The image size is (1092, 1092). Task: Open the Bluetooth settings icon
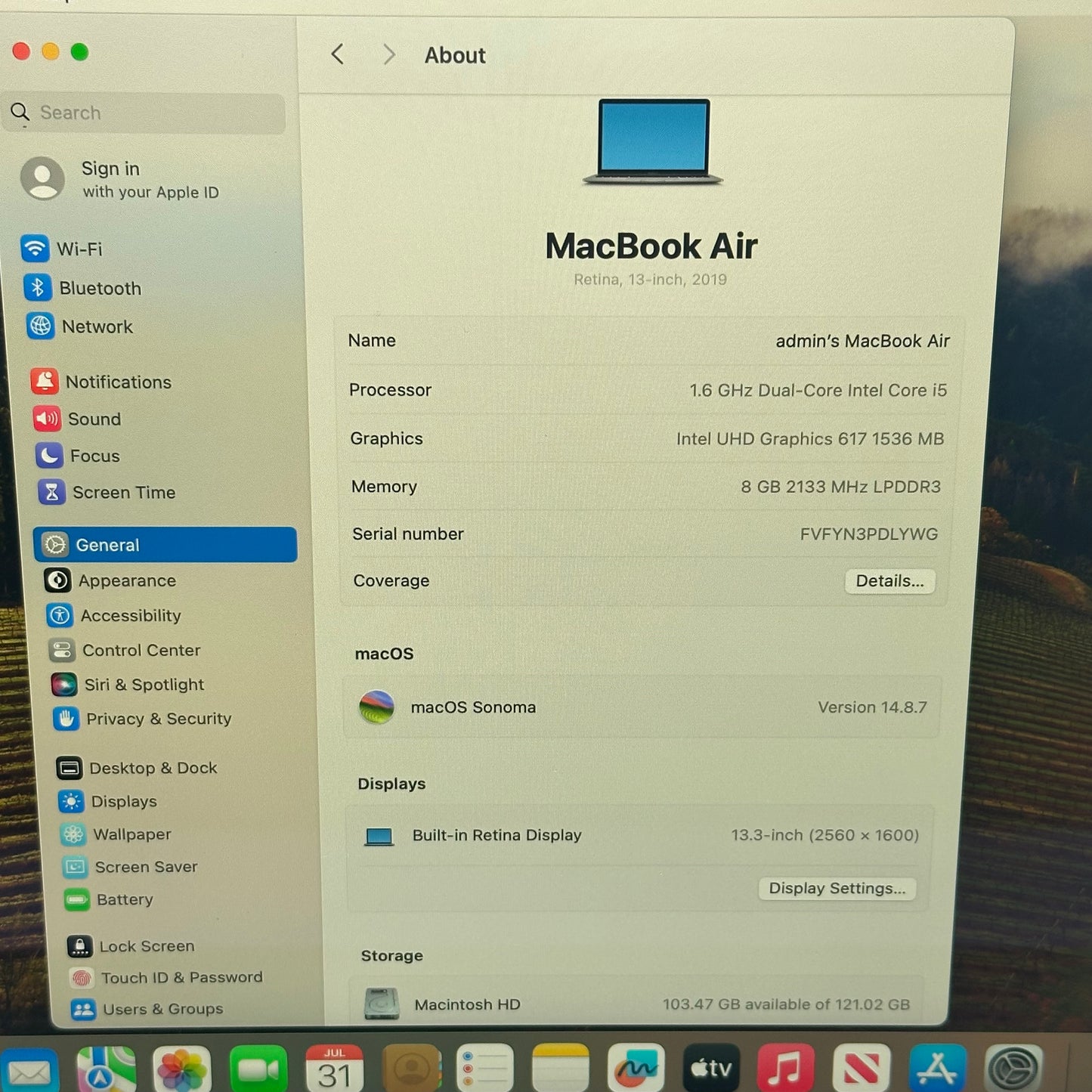(x=38, y=287)
